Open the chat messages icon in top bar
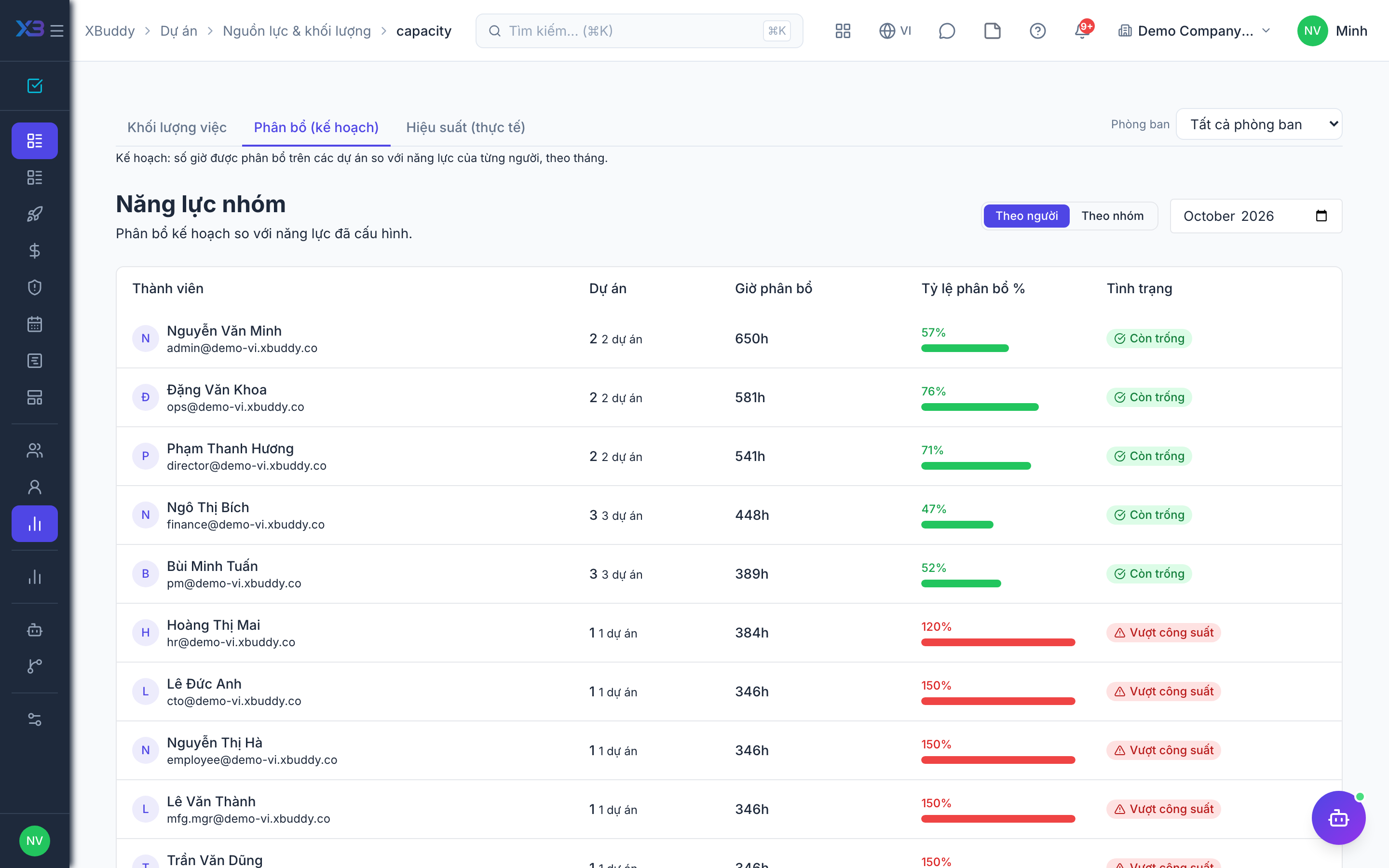 tap(946, 31)
